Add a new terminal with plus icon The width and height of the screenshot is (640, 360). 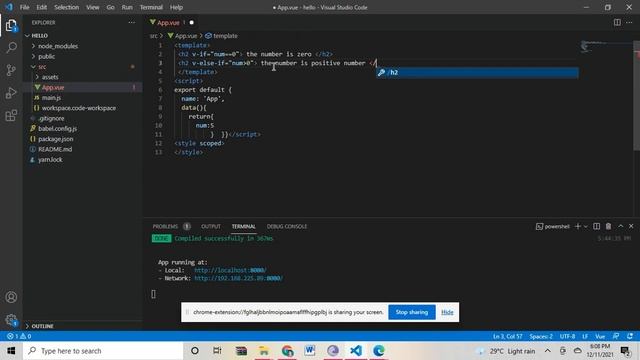tap(577, 226)
